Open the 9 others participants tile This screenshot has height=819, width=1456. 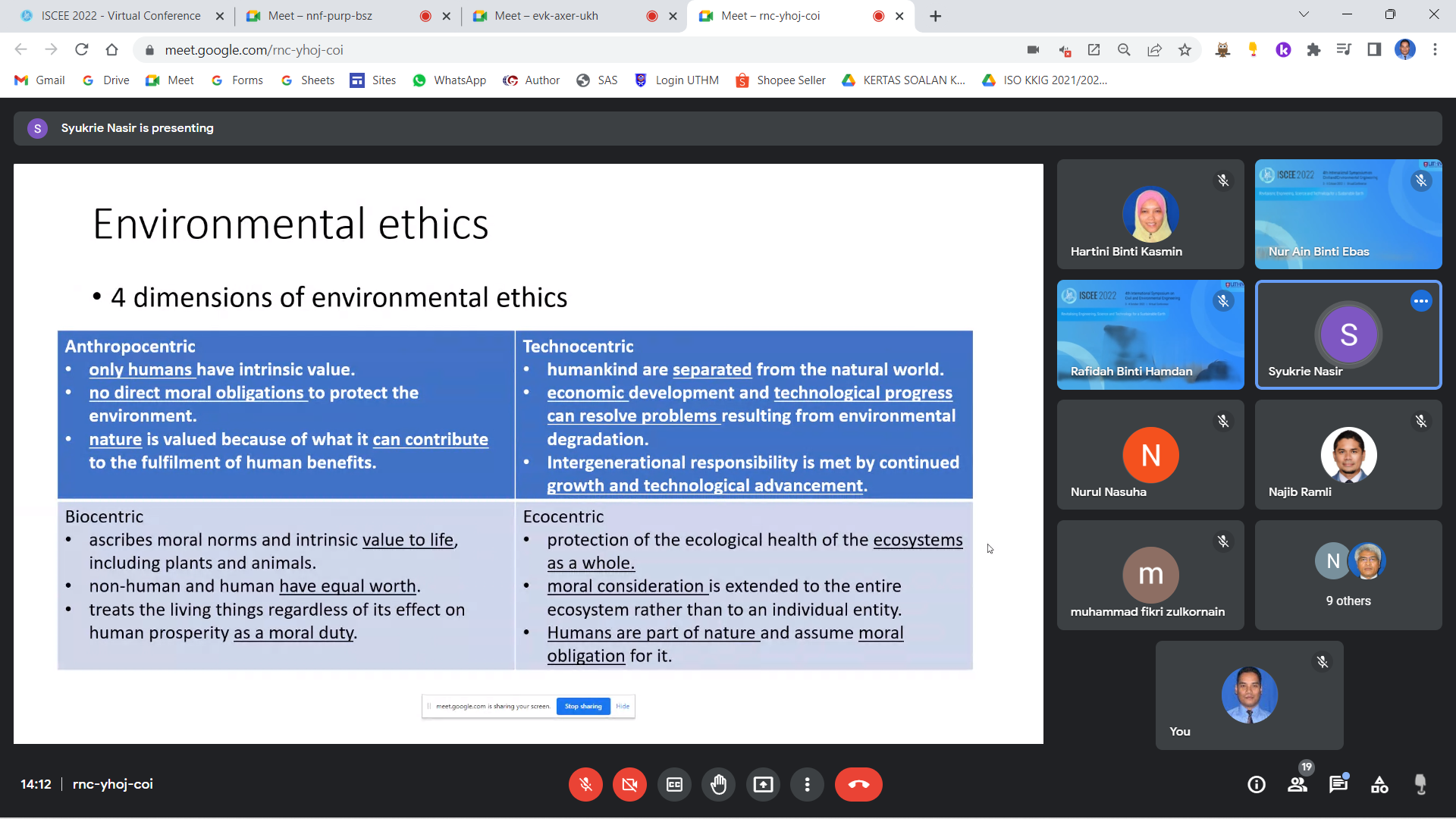click(x=1348, y=575)
